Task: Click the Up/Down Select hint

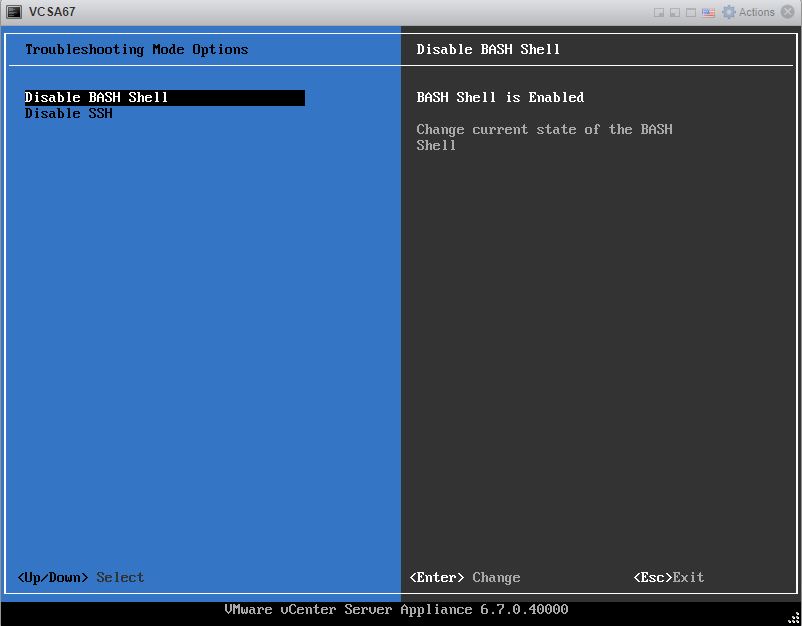Action: coord(81,577)
